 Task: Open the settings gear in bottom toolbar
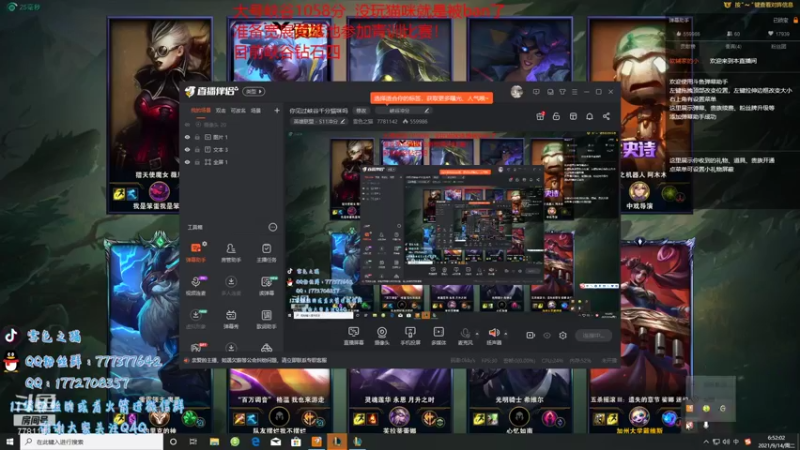(x=563, y=335)
